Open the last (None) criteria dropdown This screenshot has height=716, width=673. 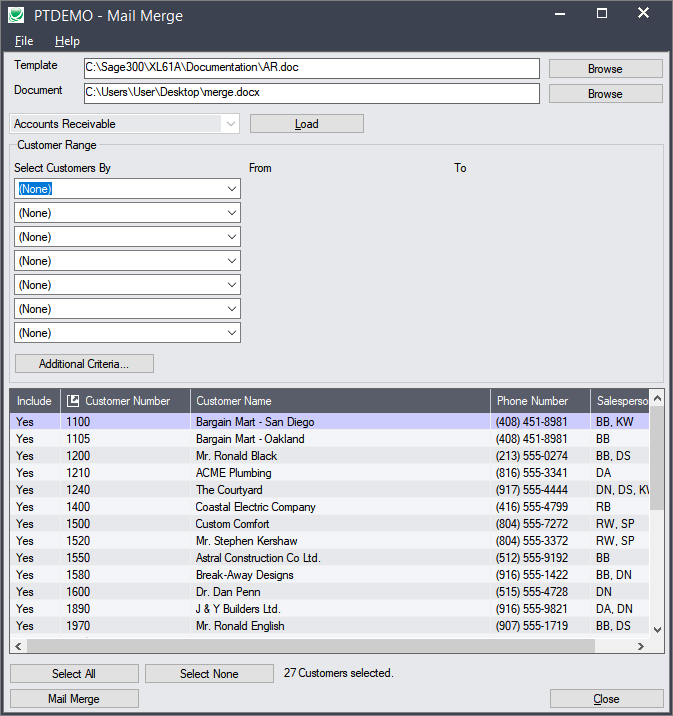(x=232, y=333)
